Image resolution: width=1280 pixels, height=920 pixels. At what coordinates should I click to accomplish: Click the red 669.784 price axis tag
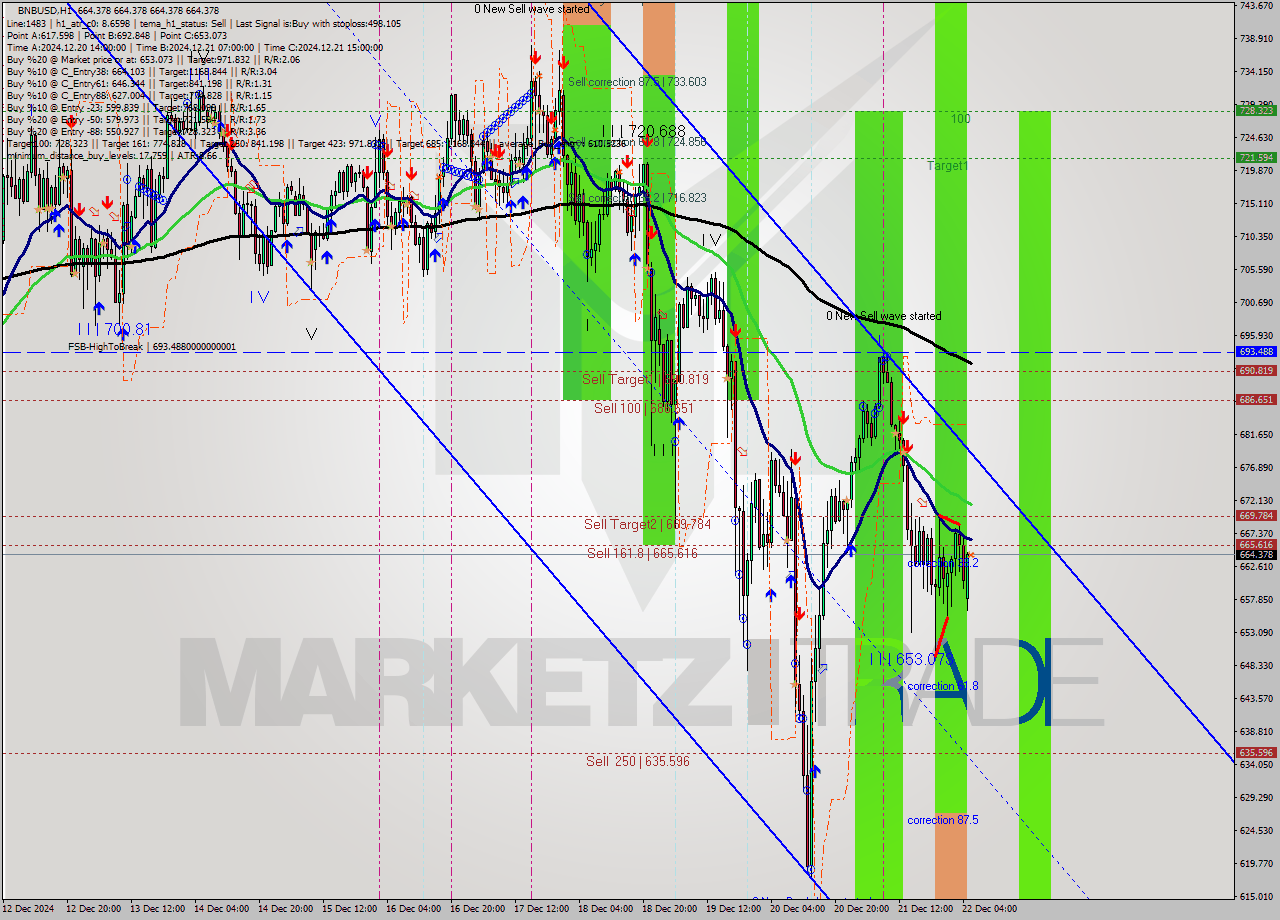pyautogui.click(x=1256, y=516)
